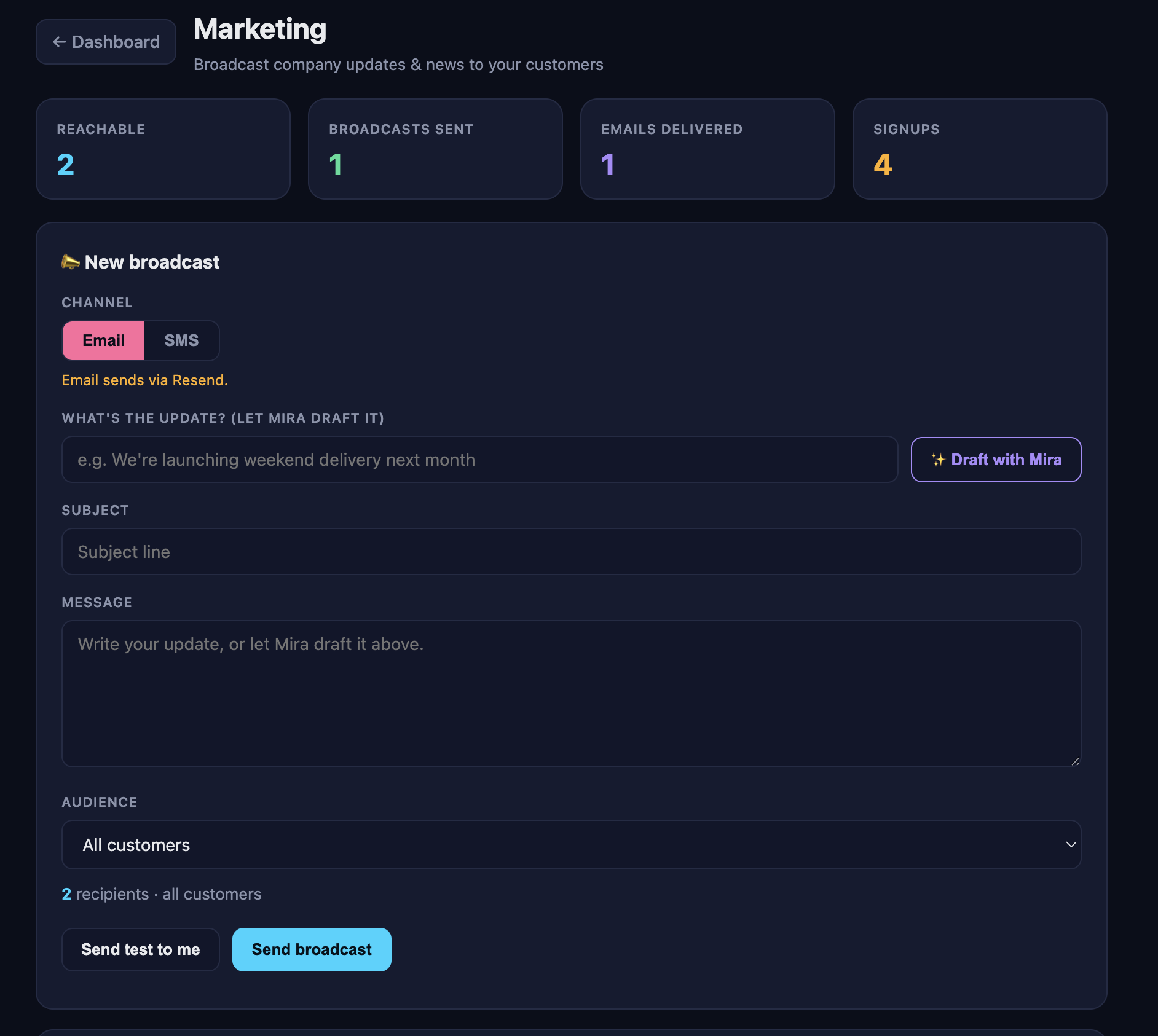1158x1036 pixels.
Task: Click the Reachable stat card
Action: [163, 149]
